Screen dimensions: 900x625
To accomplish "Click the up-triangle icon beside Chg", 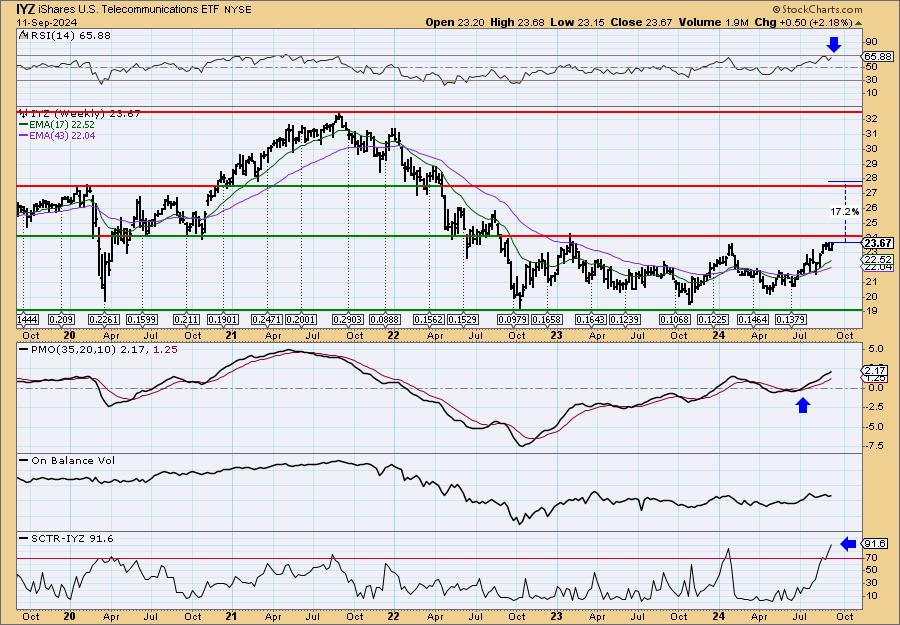I will coord(859,23).
